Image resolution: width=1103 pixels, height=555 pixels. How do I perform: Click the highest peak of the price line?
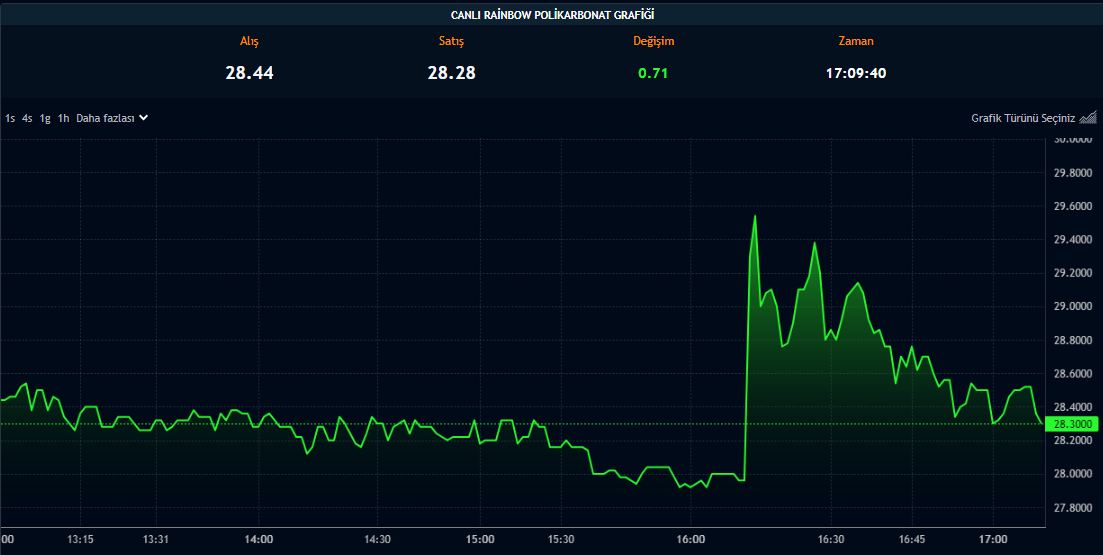pos(755,216)
